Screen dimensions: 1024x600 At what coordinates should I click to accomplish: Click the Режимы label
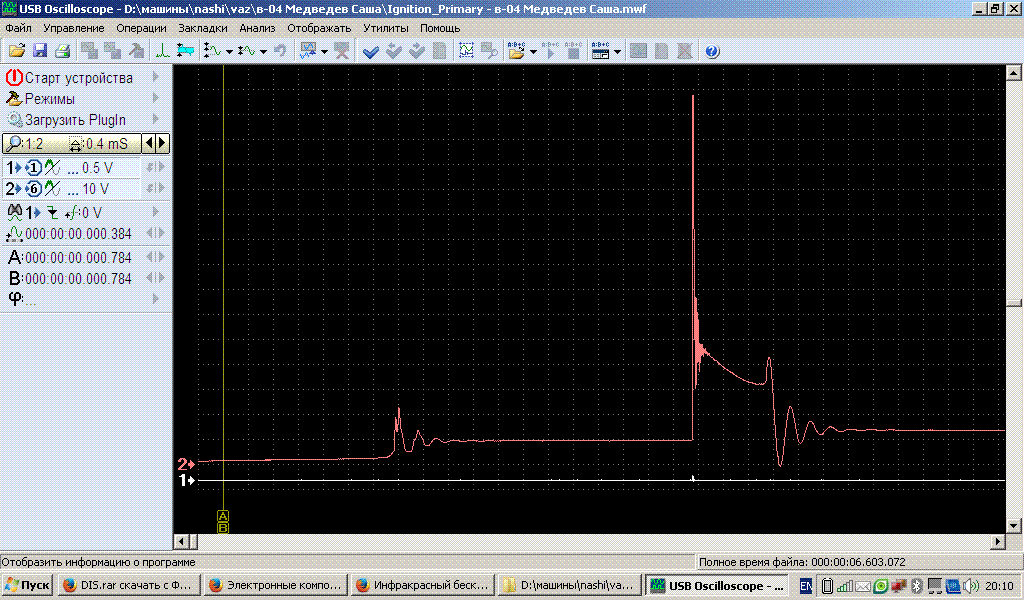50,99
